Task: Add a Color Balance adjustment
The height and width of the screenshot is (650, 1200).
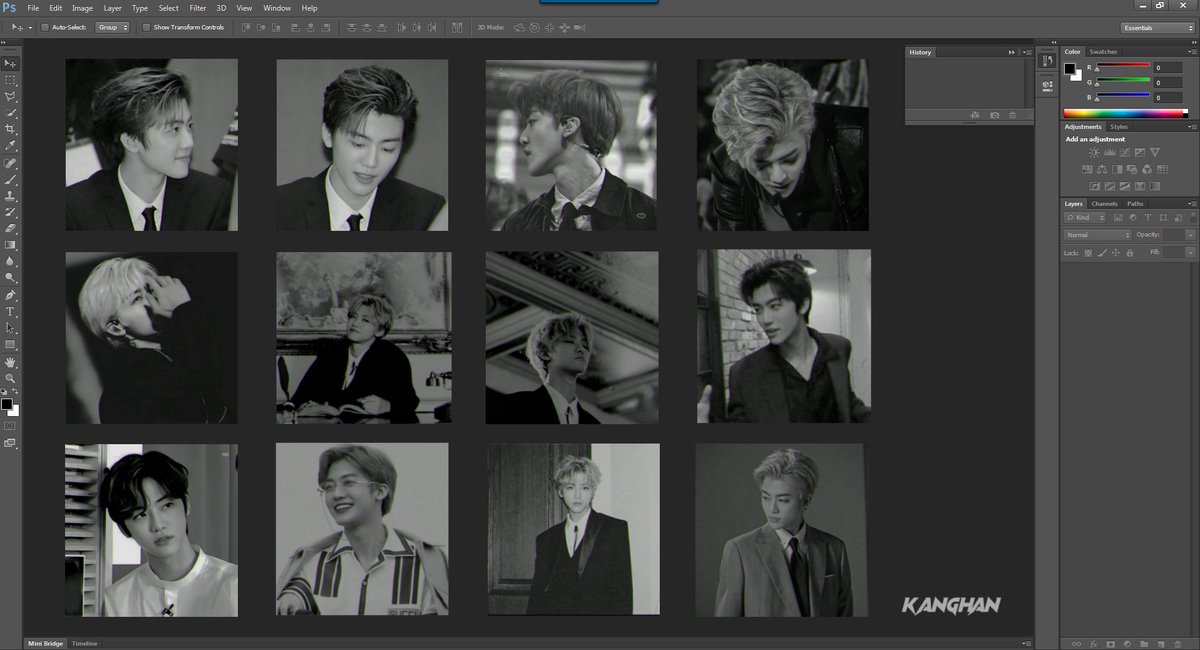Action: pyautogui.click(x=1101, y=169)
